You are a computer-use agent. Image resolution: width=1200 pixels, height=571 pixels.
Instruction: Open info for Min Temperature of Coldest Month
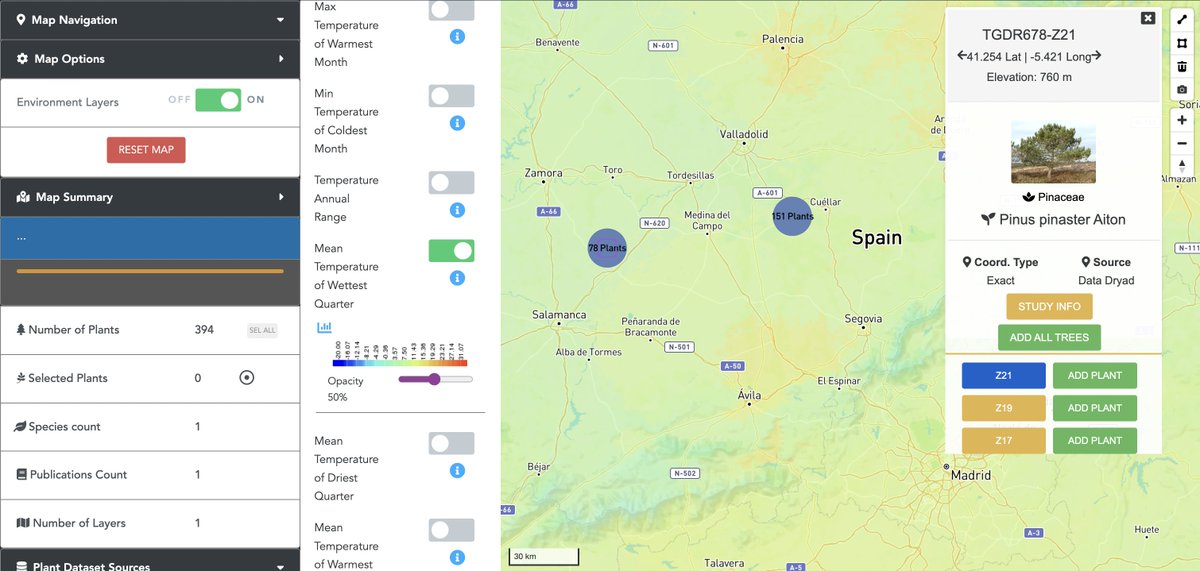pyautogui.click(x=457, y=123)
